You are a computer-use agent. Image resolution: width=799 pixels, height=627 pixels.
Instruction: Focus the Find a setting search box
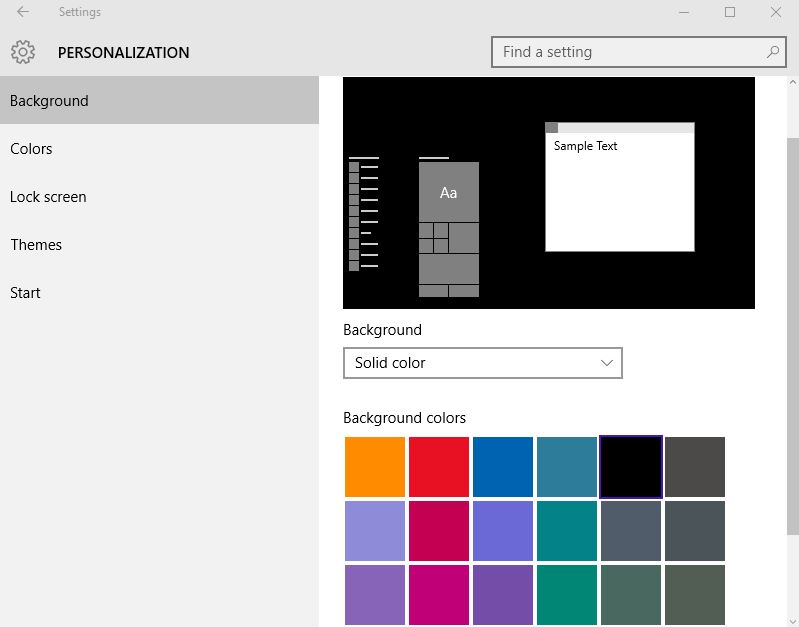[x=628, y=52]
